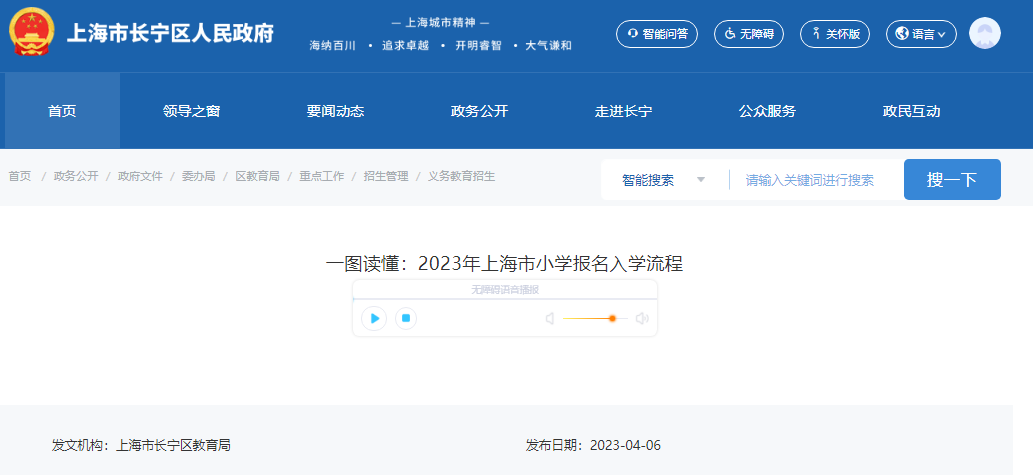Expand the 语言 language dropdown

coord(921,34)
